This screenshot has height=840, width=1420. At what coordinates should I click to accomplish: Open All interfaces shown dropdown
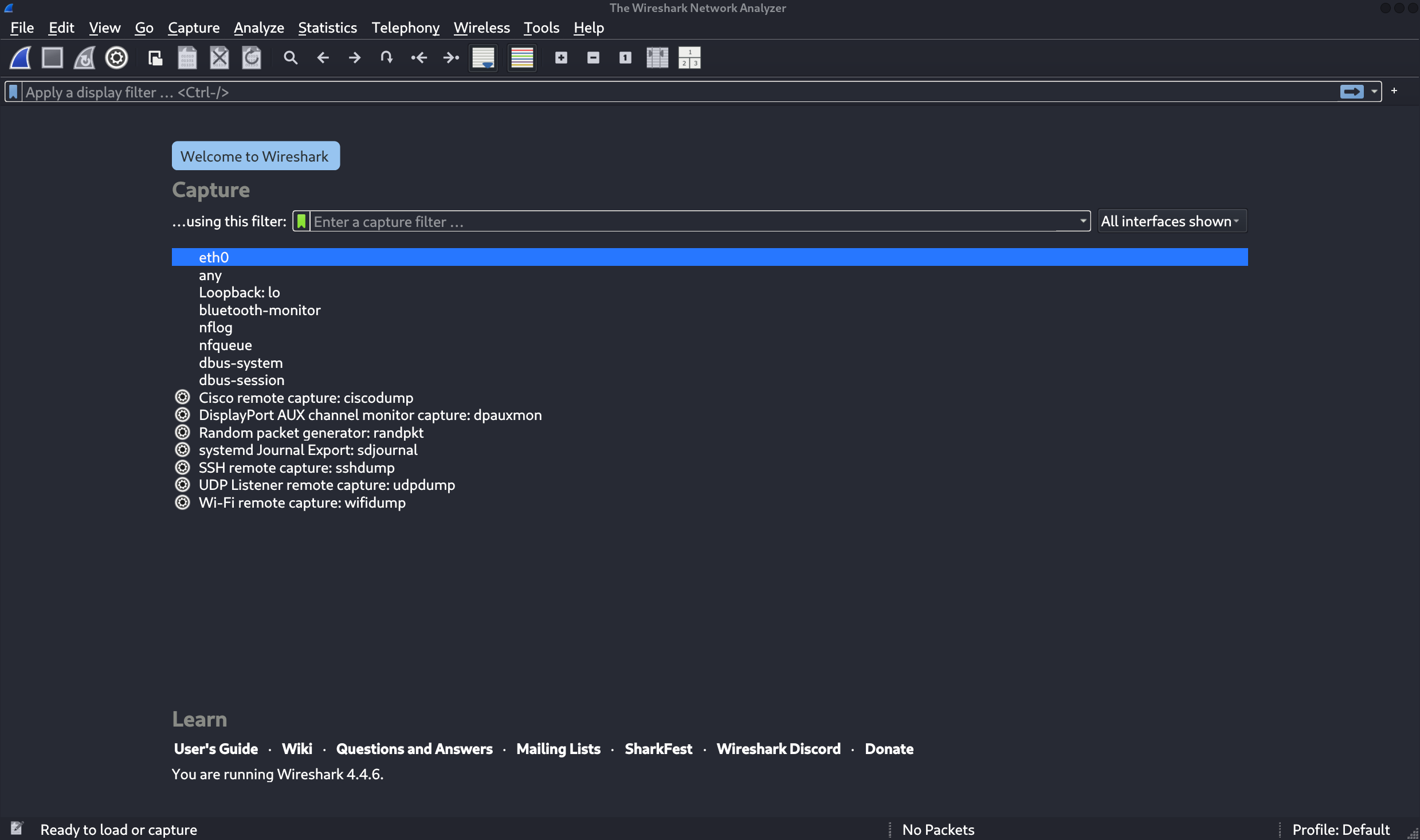tap(1172, 221)
